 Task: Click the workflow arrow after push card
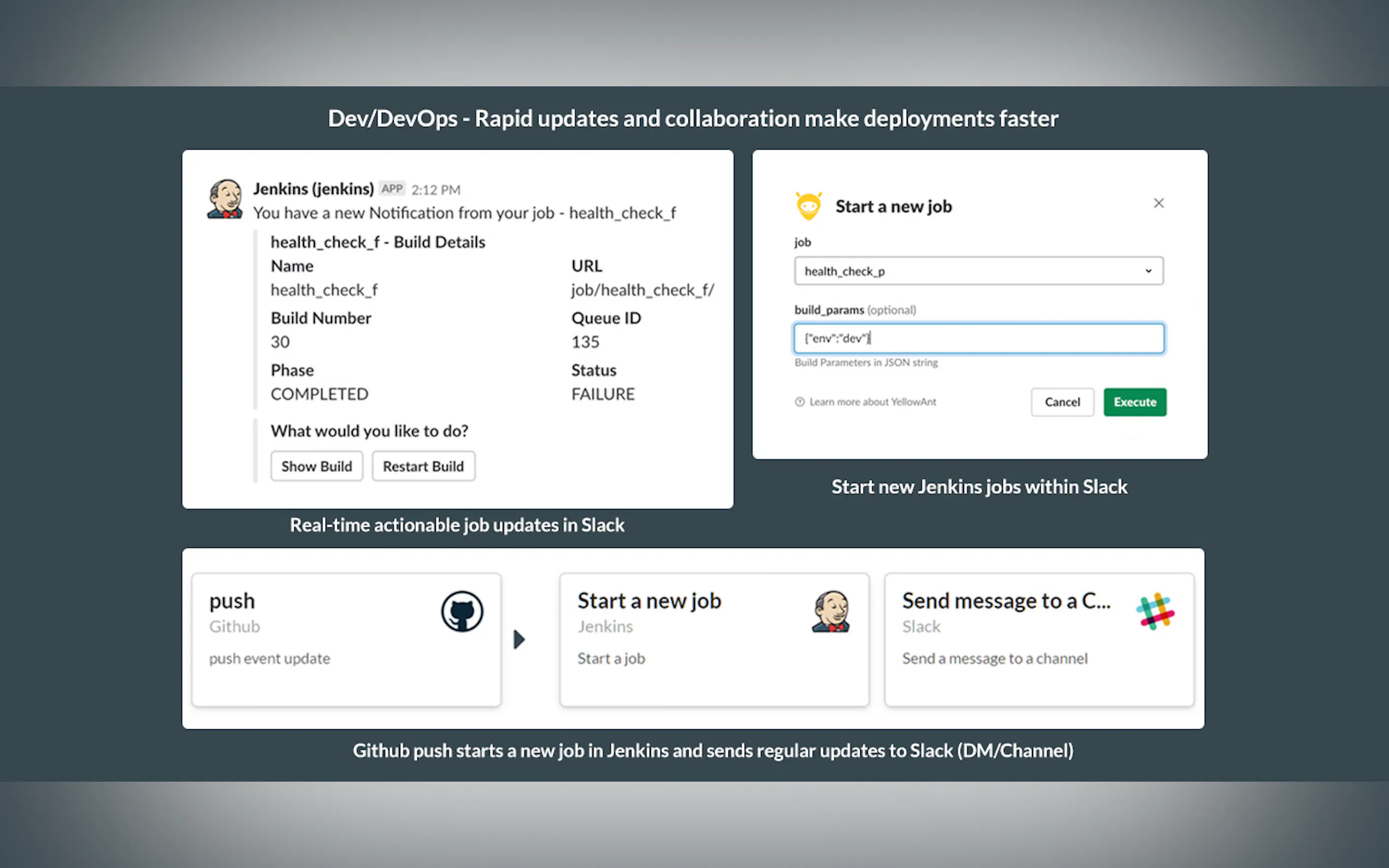pos(519,640)
